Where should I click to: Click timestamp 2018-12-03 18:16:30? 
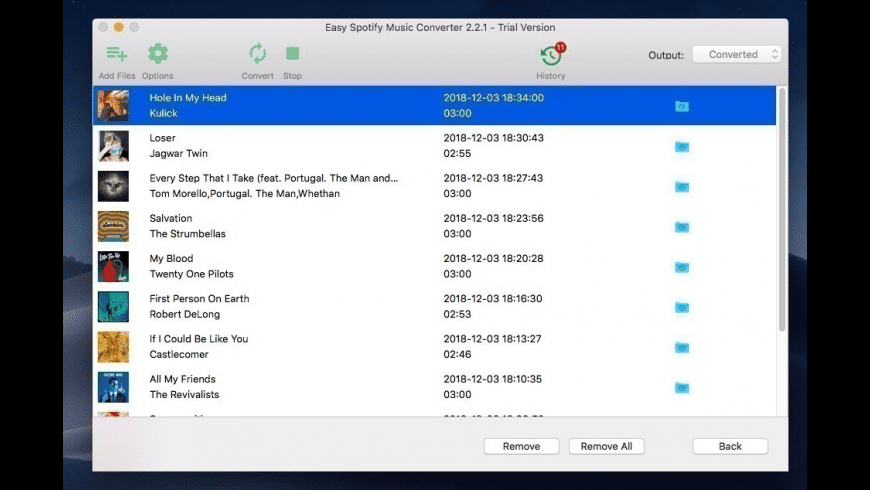[493, 299]
